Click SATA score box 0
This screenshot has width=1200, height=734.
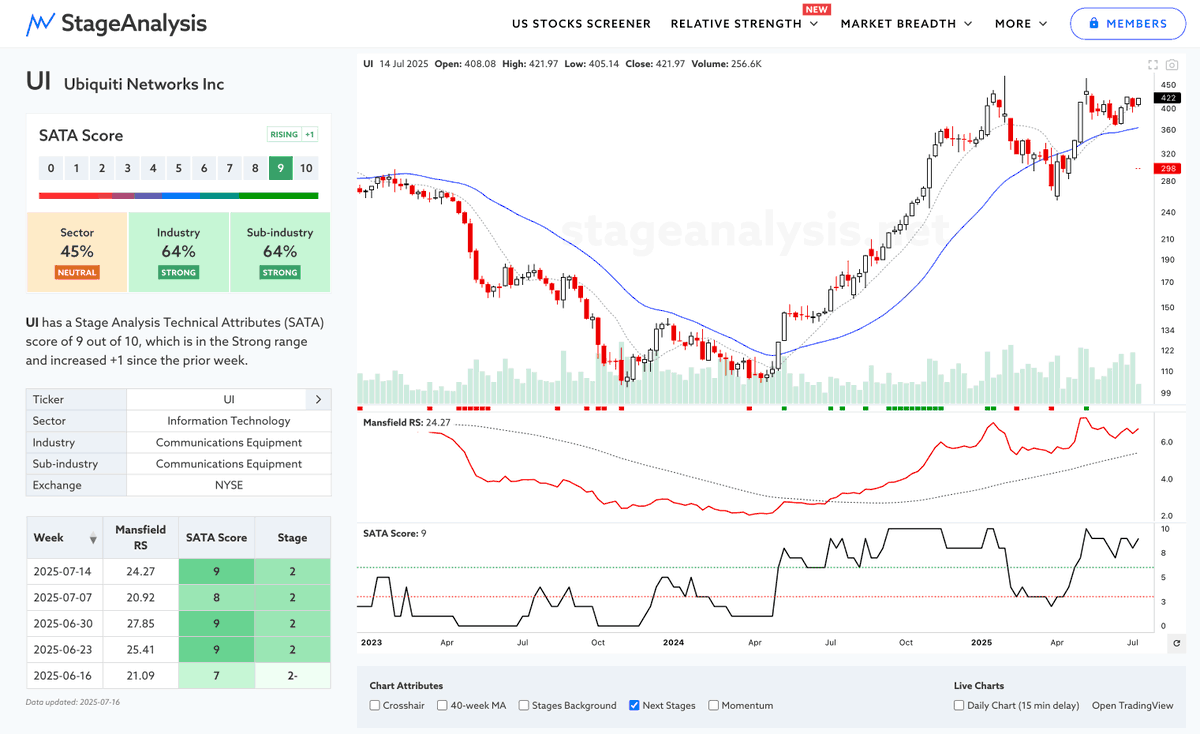tap(51, 168)
